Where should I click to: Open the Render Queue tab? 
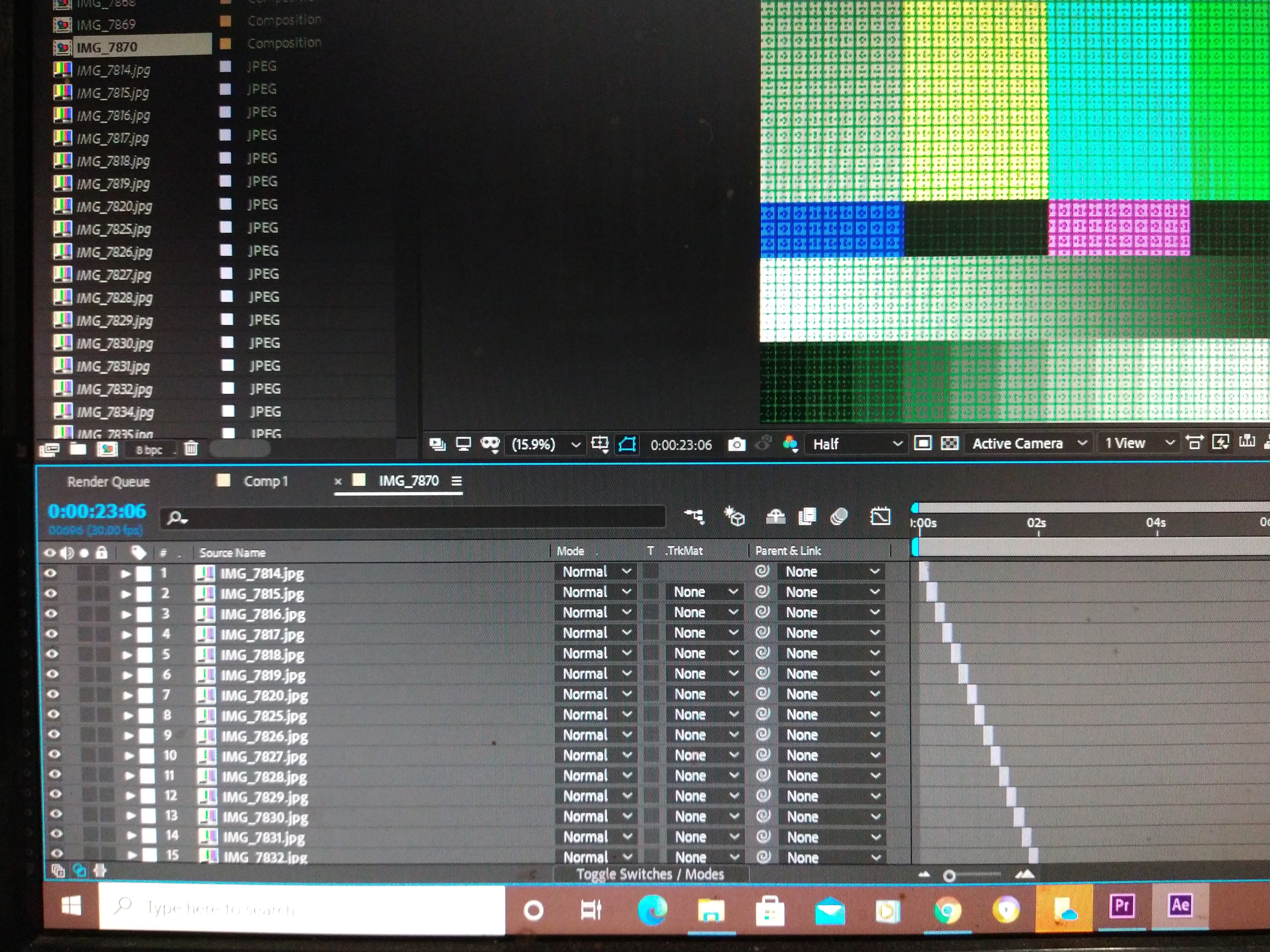coord(109,482)
